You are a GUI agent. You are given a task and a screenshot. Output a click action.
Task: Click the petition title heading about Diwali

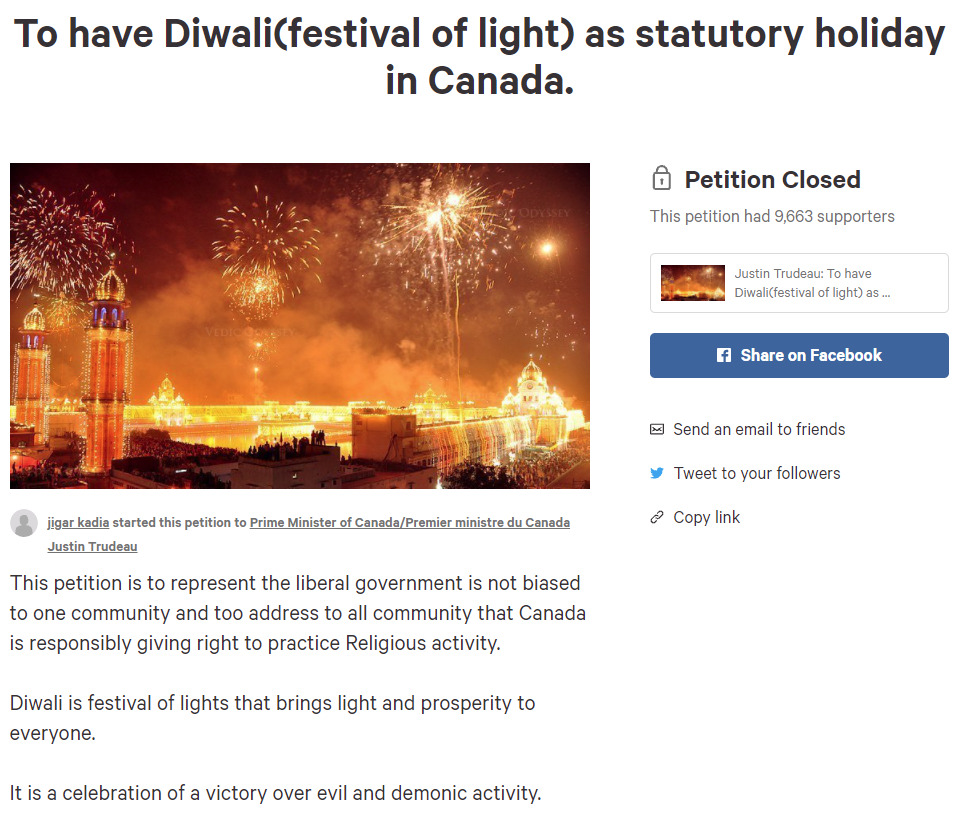coord(480,56)
